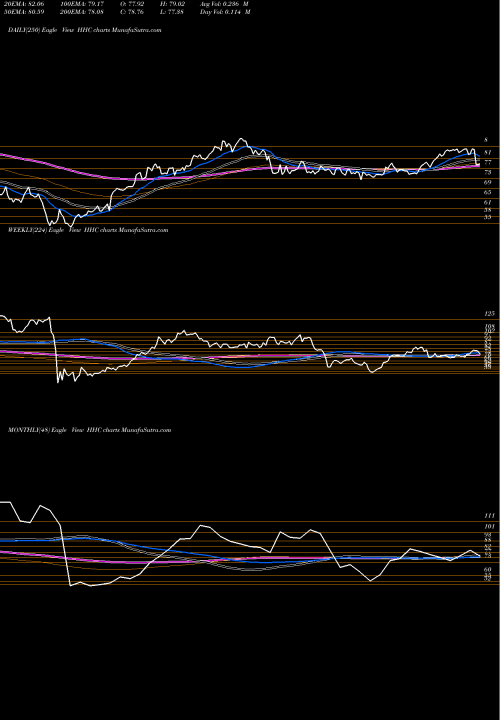Screen dimensions: 500x720
Task: Select the close price C: 78.76
Action: (133, 12)
